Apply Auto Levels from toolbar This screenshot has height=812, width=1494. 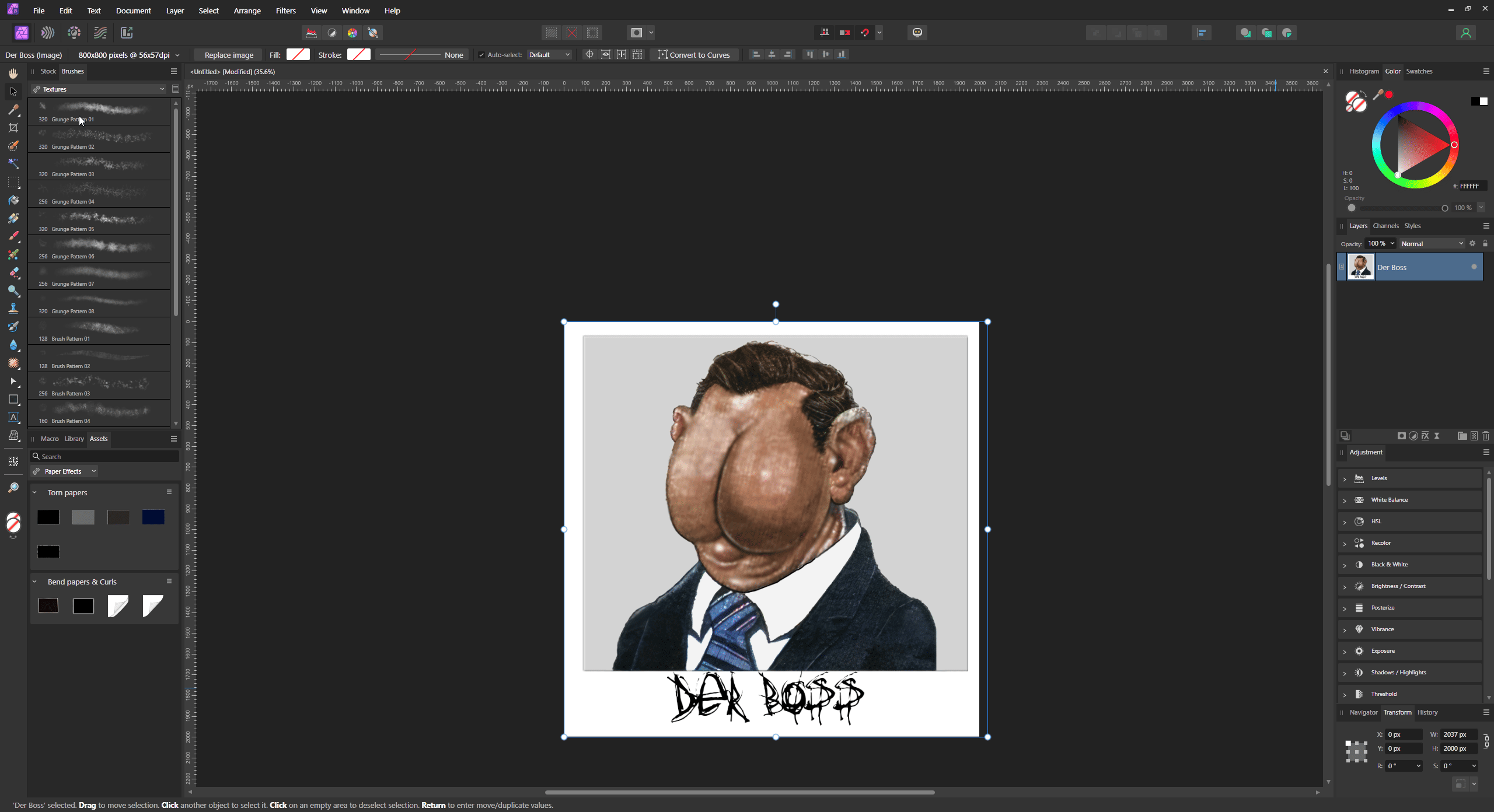point(312,33)
